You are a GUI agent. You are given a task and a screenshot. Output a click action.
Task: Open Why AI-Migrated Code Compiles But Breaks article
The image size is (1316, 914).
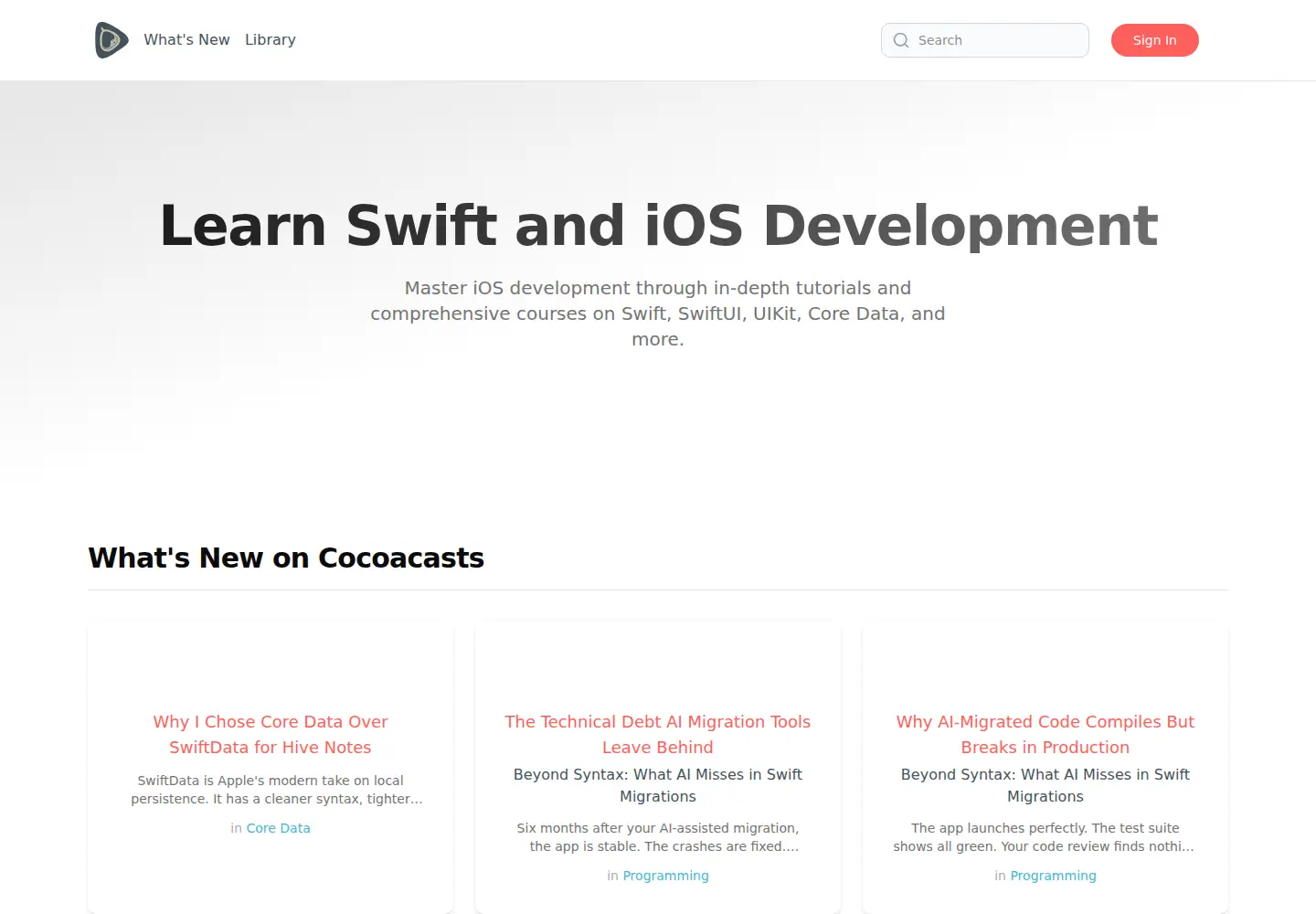pyautogui.click(x=1045, y=734)
